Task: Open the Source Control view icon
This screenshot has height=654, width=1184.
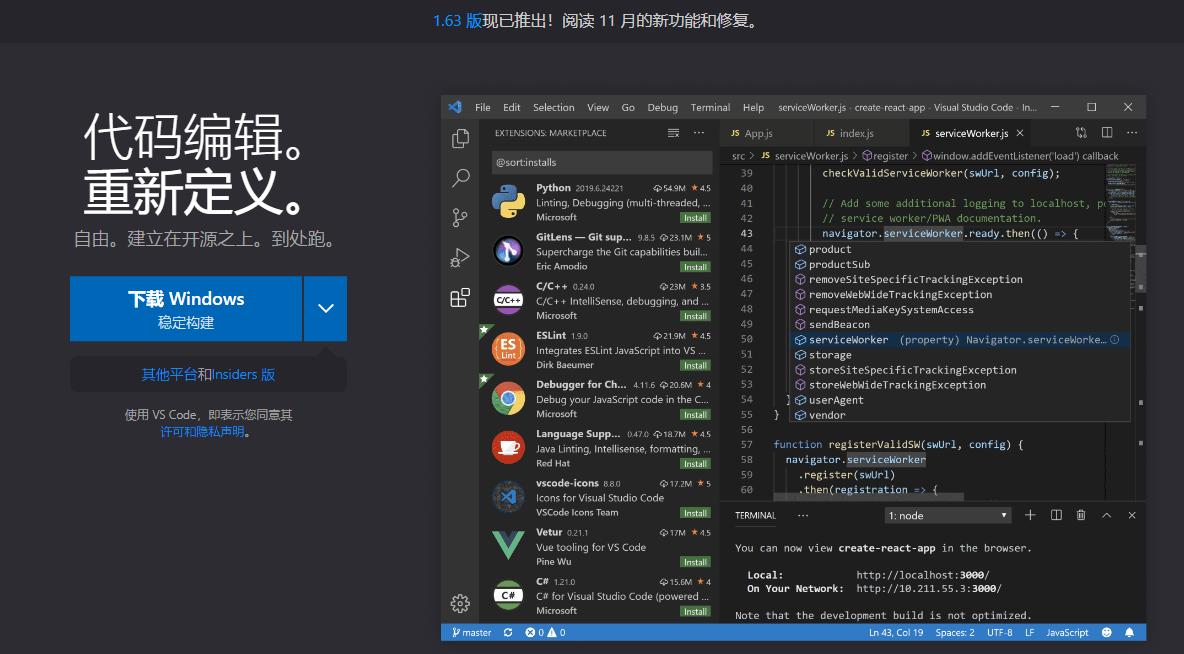Action: [x=460, y=218]
